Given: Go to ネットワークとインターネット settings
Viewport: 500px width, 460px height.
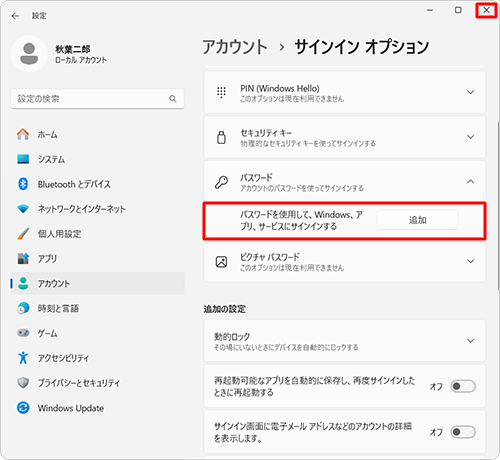Looking at the screenshot, I should pyautogui.click(x=97, y=209).
